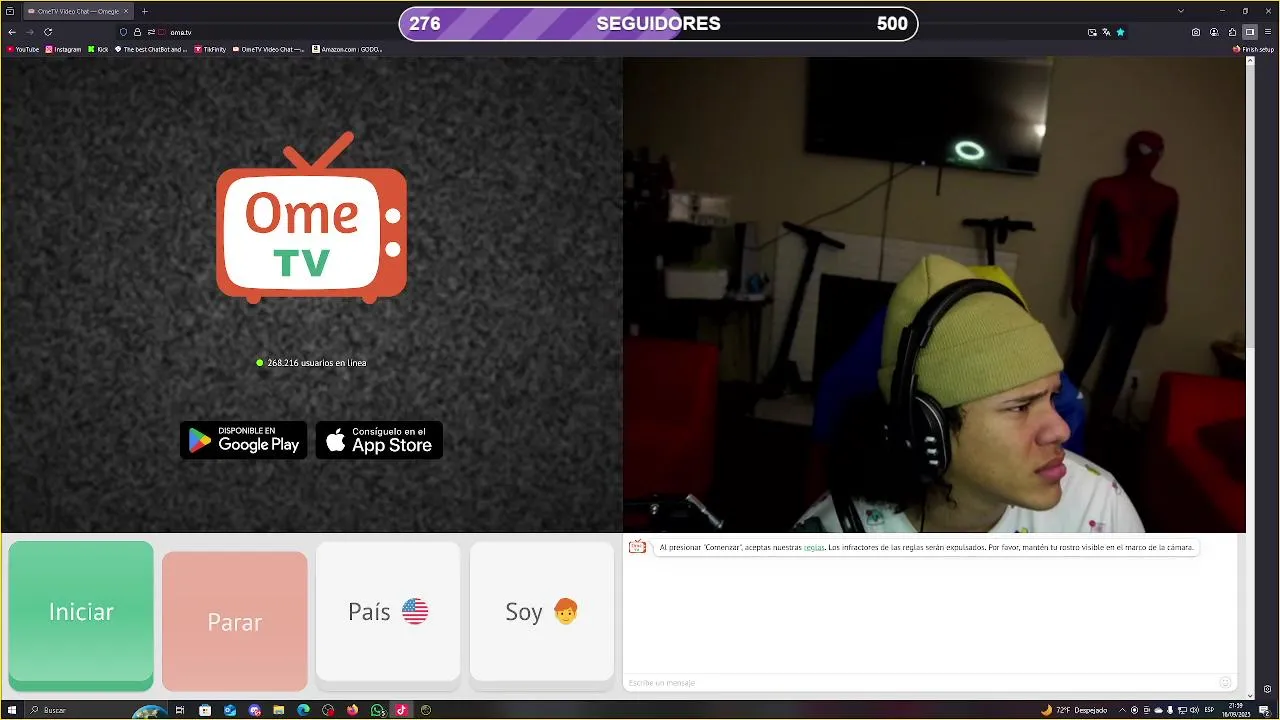Open Microsoft Edge from the taskbar
Screen dimensions: 1280x720
303,710
